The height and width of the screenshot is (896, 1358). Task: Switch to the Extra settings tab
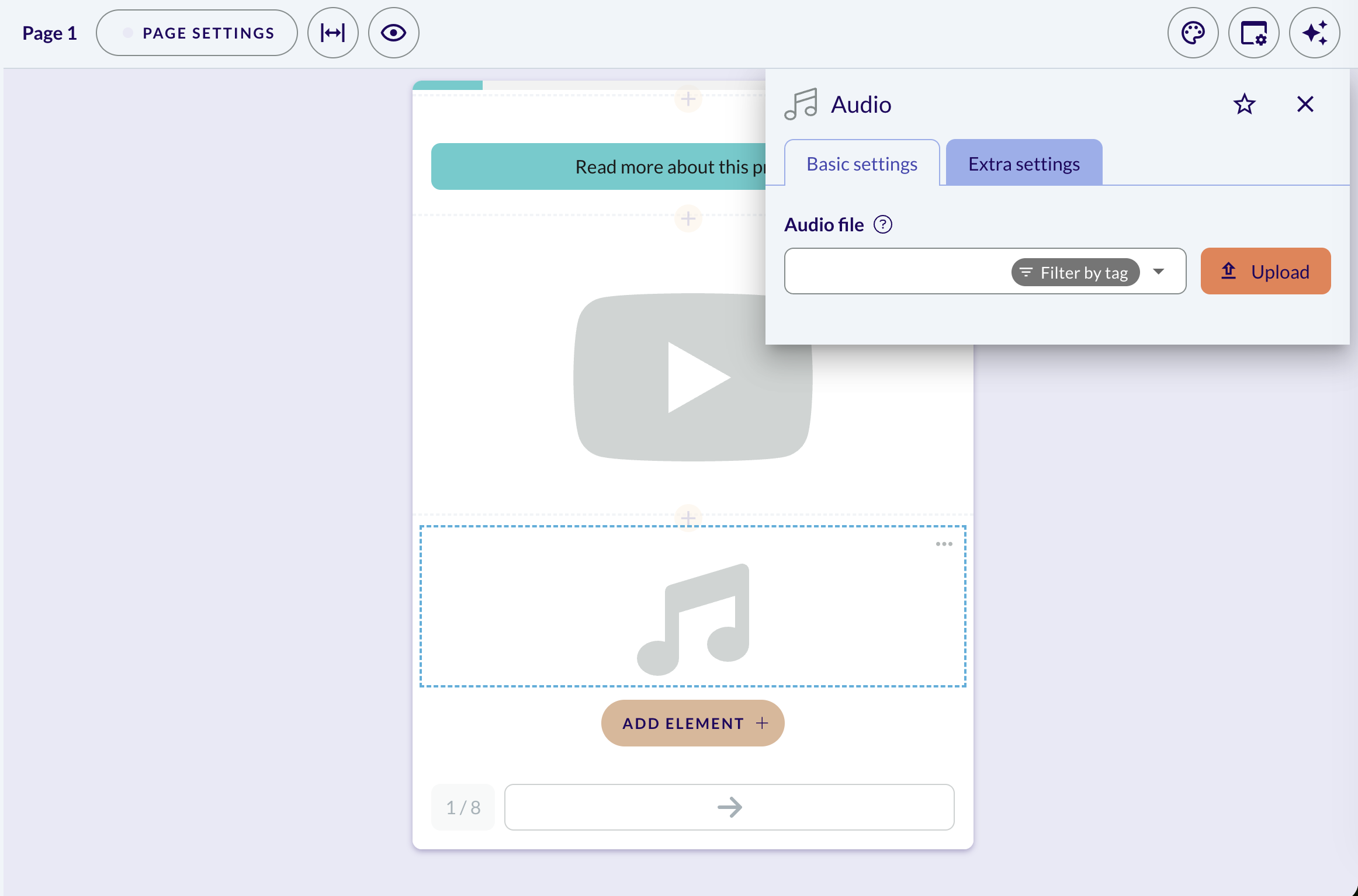tap(1024, 164)
